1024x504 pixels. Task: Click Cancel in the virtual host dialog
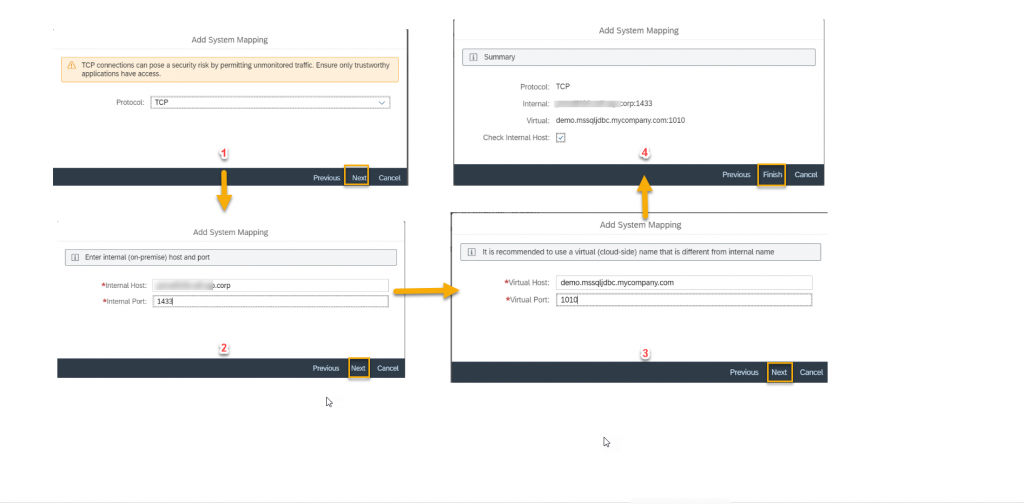[812, 372]
